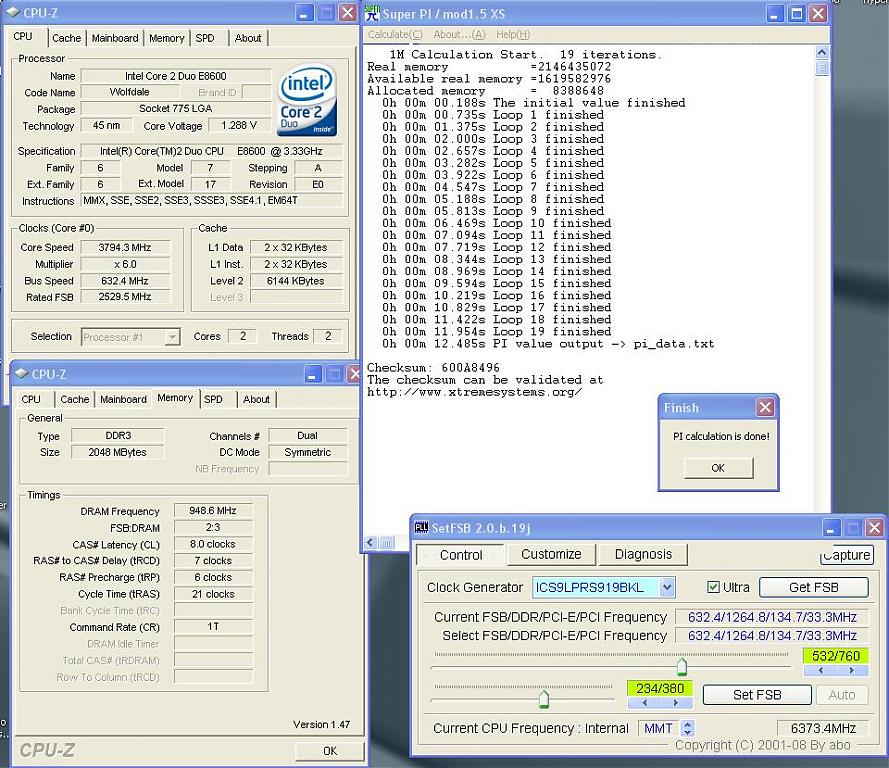Close the CPU-Z processor window
This screenshot has width=889, height=768.
pyautogui.click(x=347, y=12)
